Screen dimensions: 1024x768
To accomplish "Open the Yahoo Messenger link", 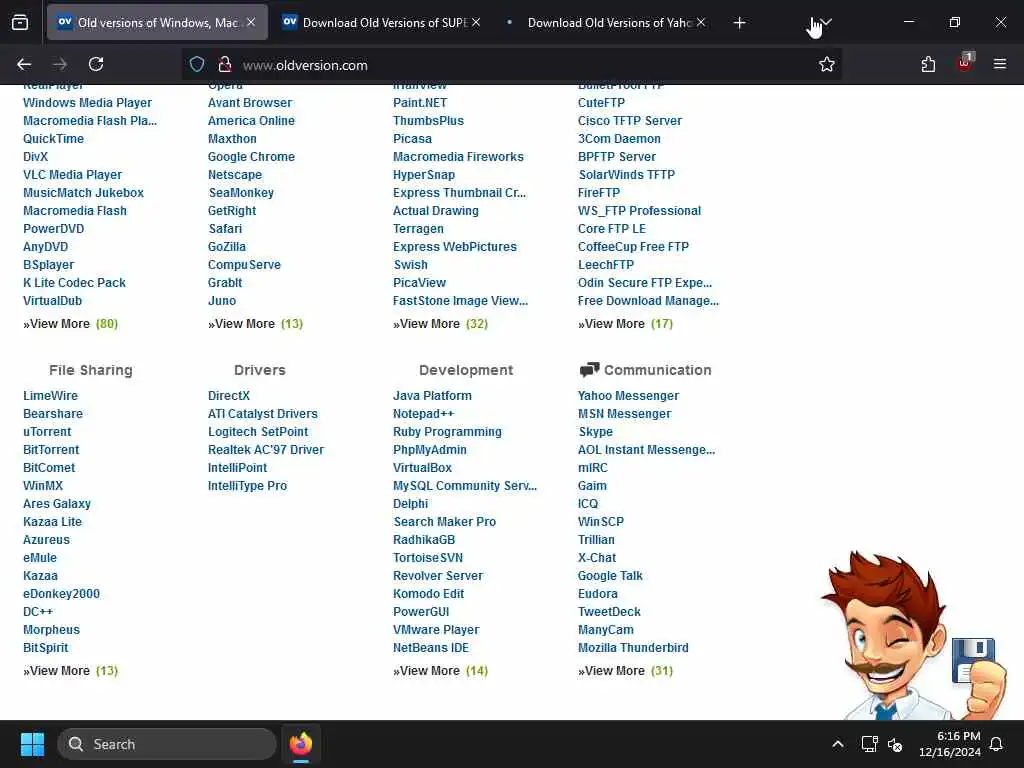I will coord(628,396).
